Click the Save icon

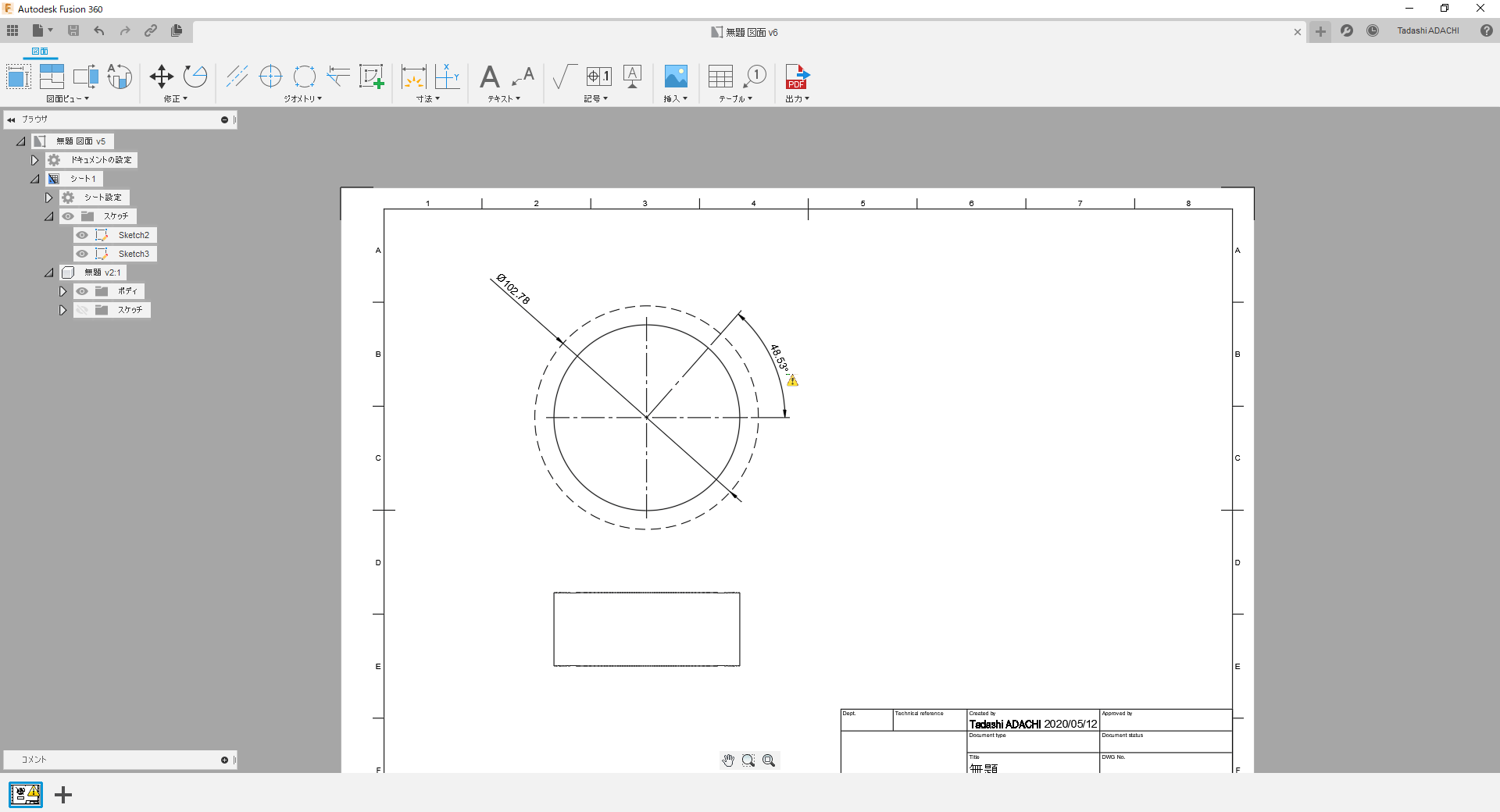pyautogui.click(x=73, y=30)
